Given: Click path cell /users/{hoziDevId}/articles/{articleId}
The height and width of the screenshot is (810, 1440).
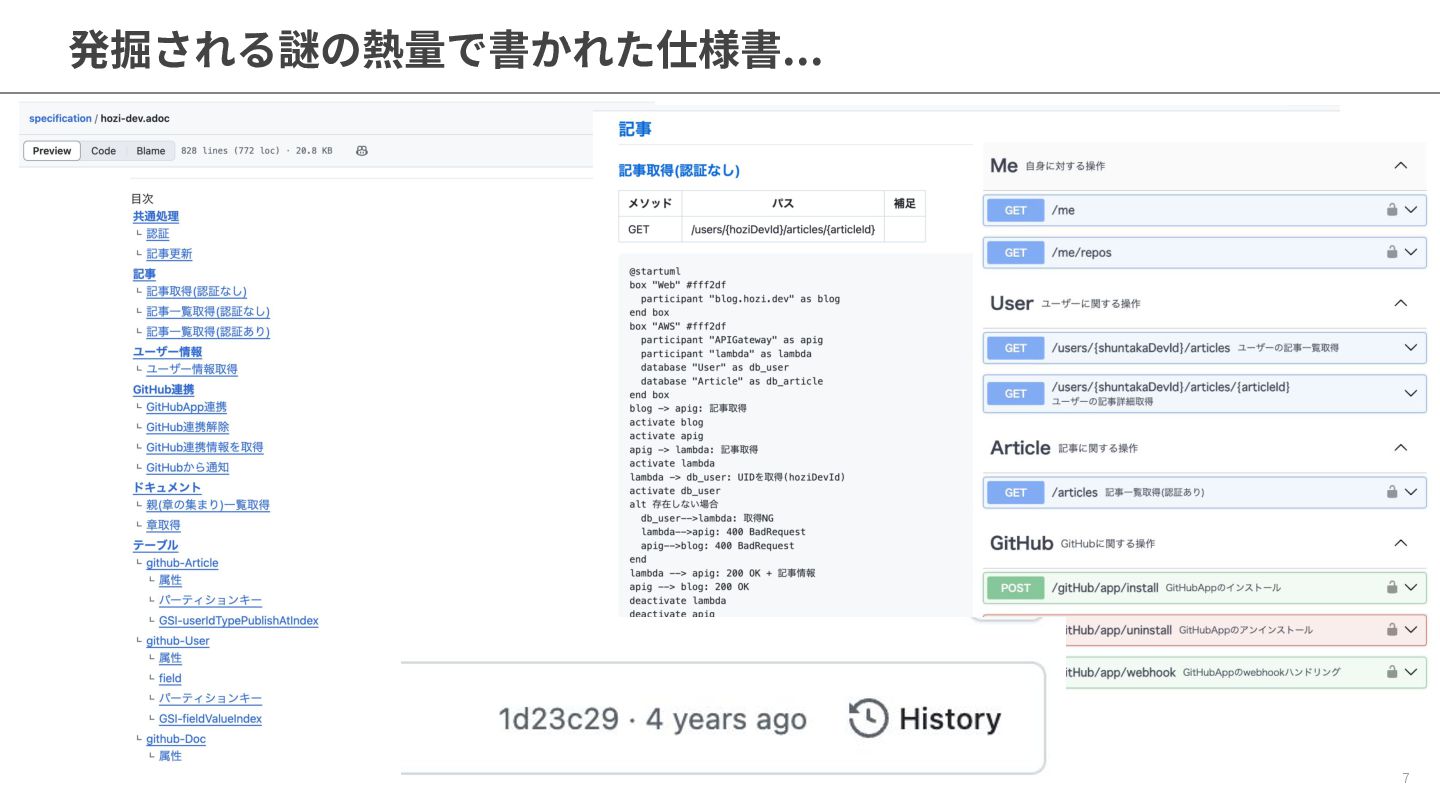Looking at the screenshot, I should [783, 229].
